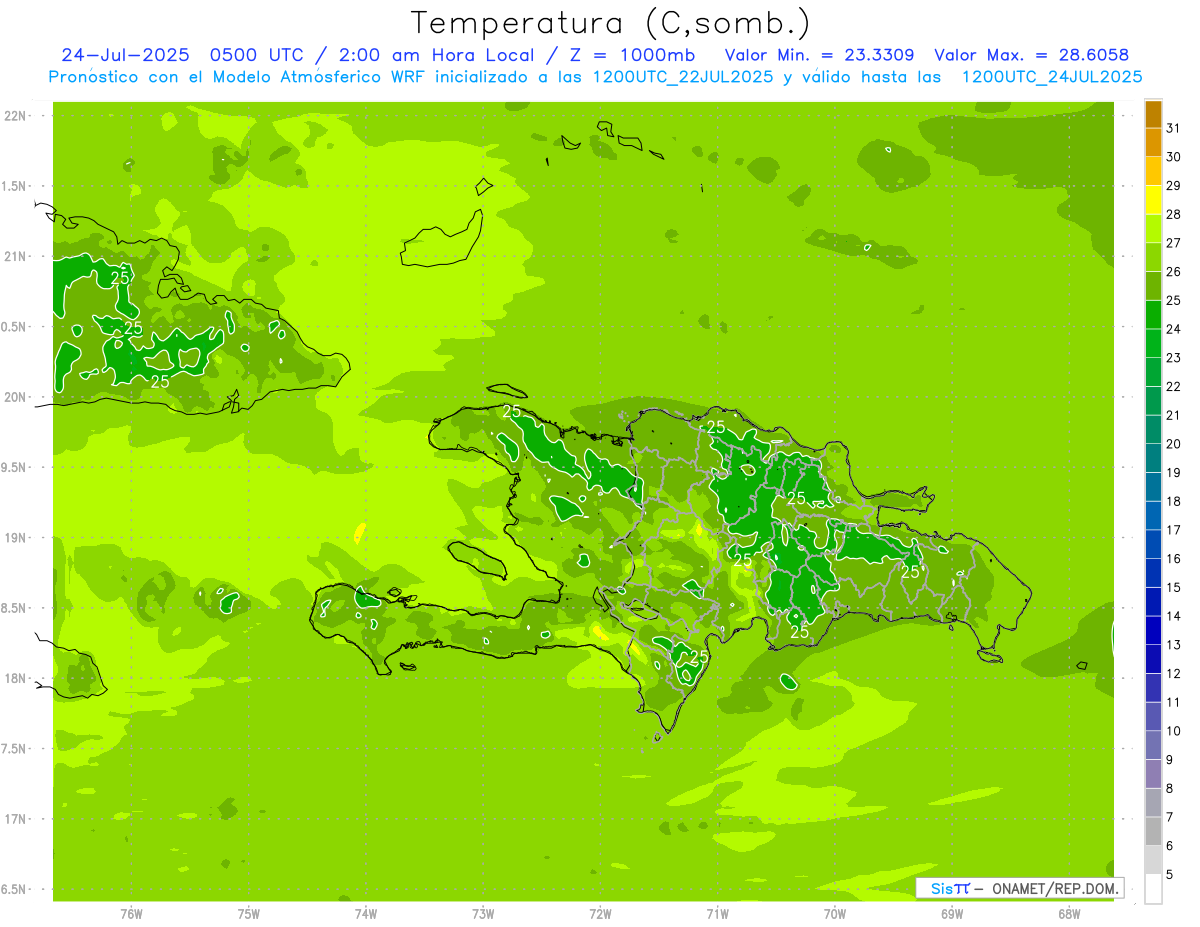
Task: Click the "70W" longitude axis label
Action: tap(835, 914)
